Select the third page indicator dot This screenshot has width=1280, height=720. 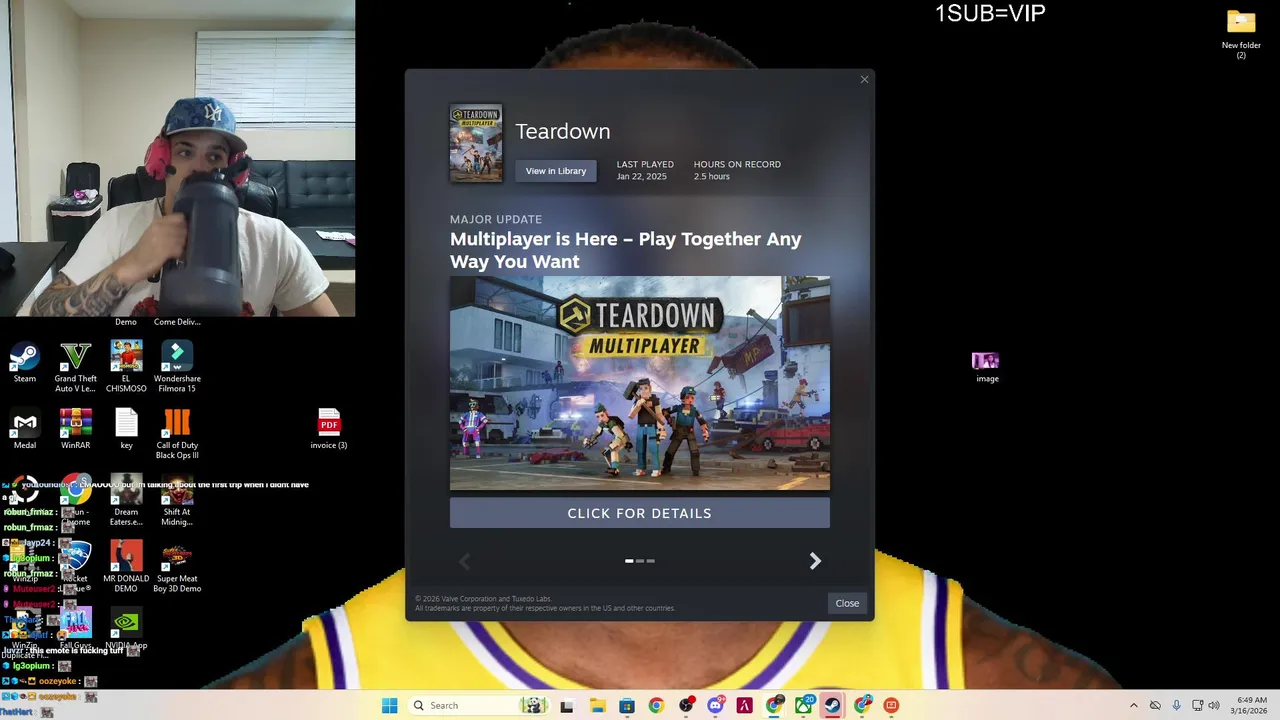tap(650, 561)
